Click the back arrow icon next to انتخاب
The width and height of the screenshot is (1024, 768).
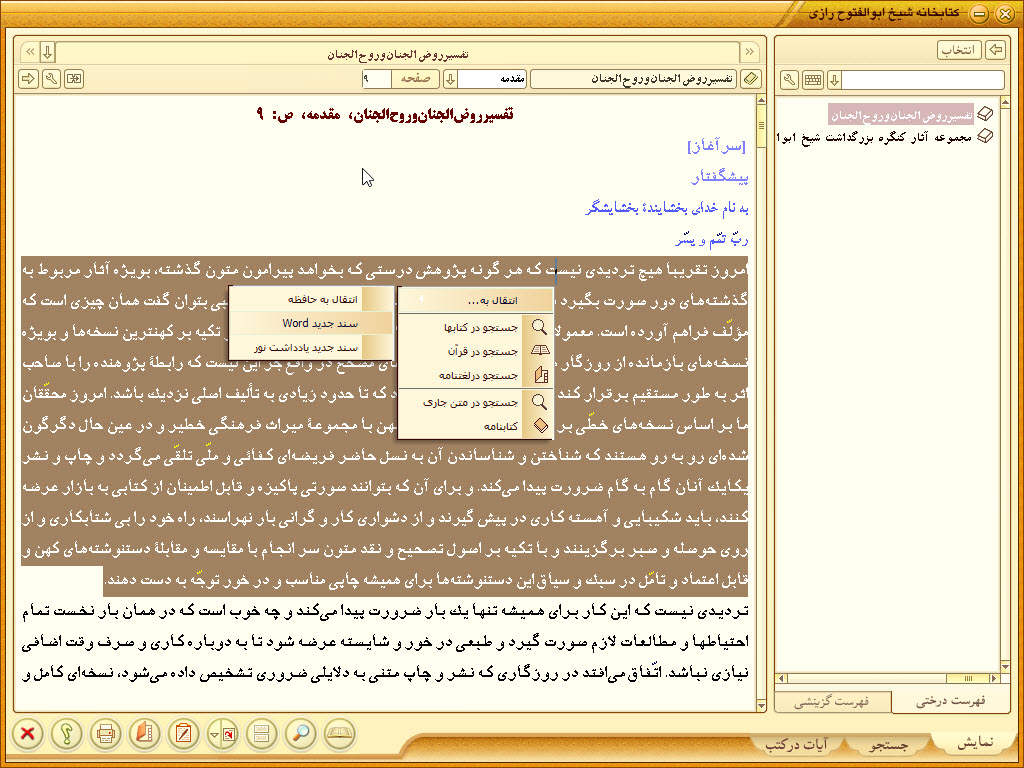[995, 50]
